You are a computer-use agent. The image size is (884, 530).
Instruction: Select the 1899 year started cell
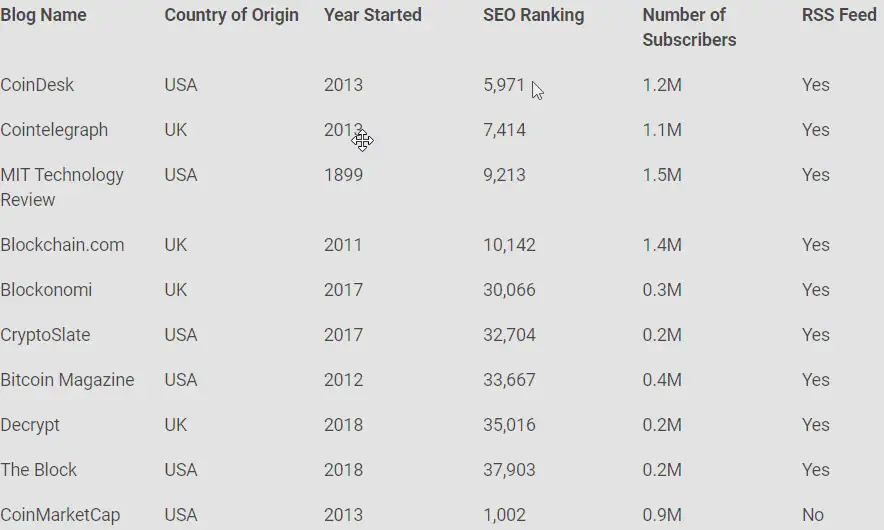pos(343,175)
